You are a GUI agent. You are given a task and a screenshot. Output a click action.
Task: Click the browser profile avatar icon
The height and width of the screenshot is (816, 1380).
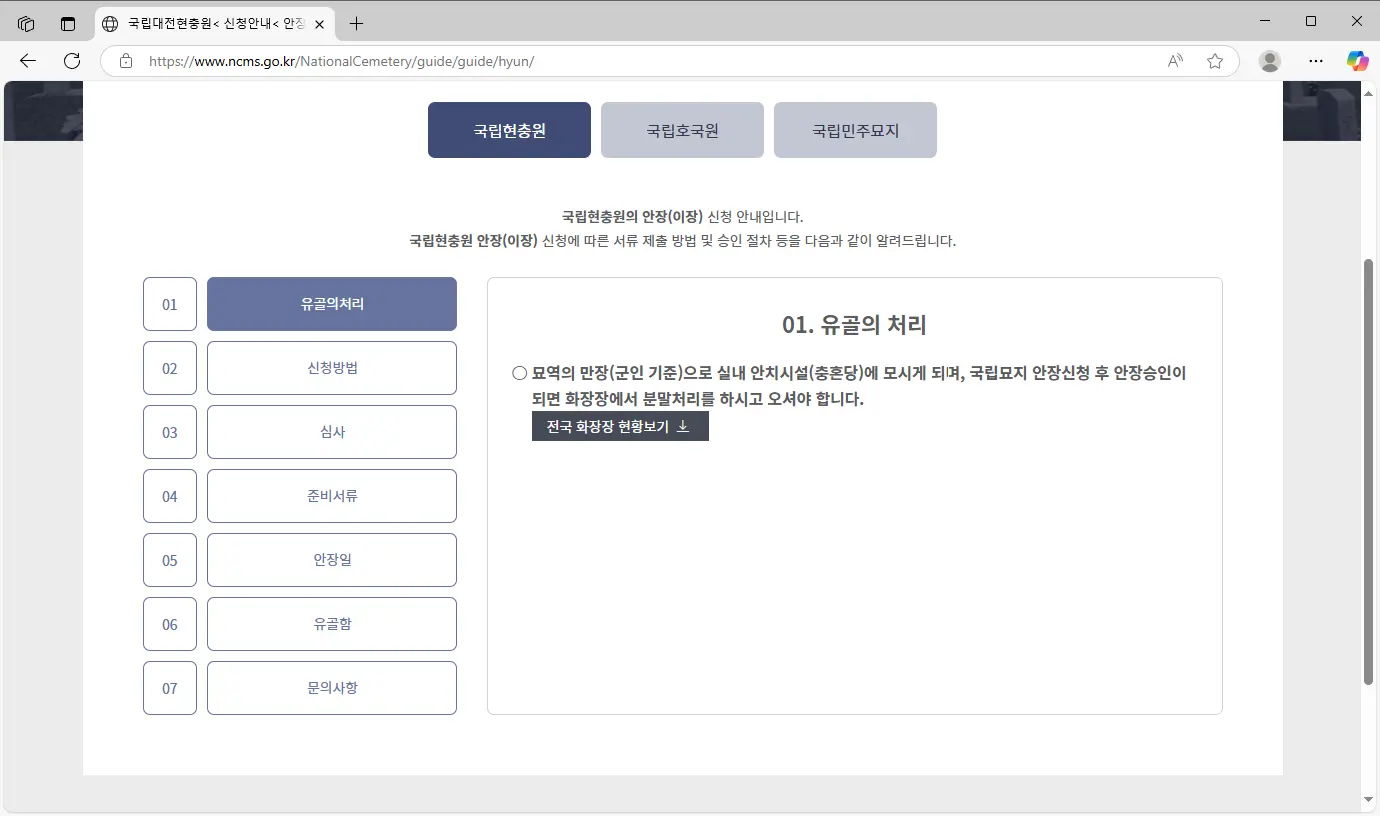point(1269,61)
